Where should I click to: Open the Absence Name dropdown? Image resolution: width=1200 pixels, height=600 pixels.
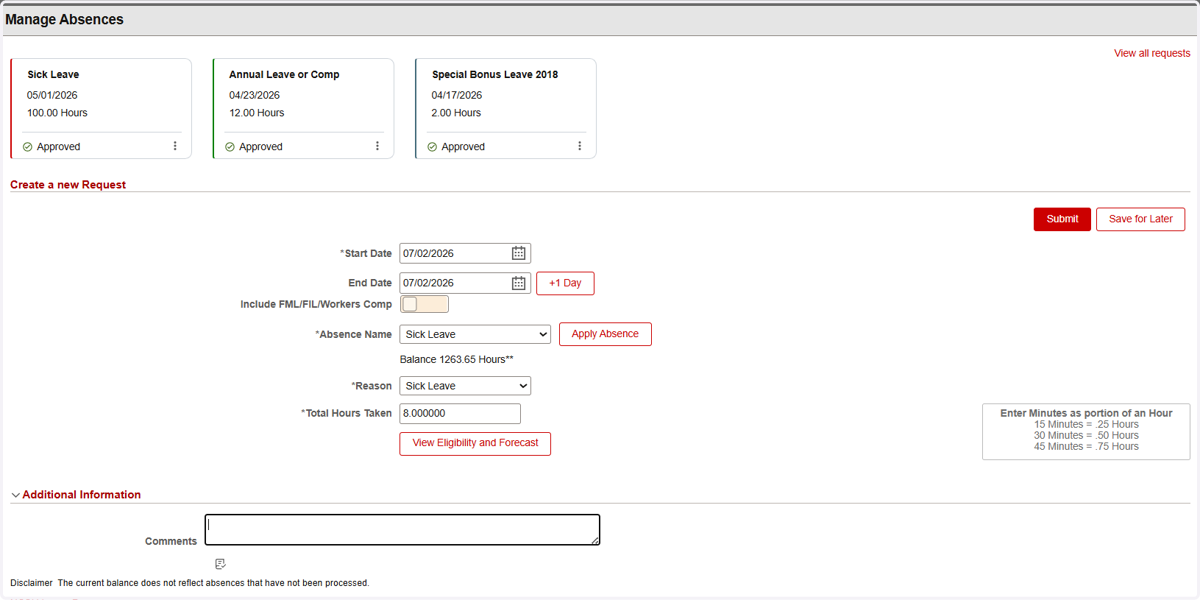[475, 334]
